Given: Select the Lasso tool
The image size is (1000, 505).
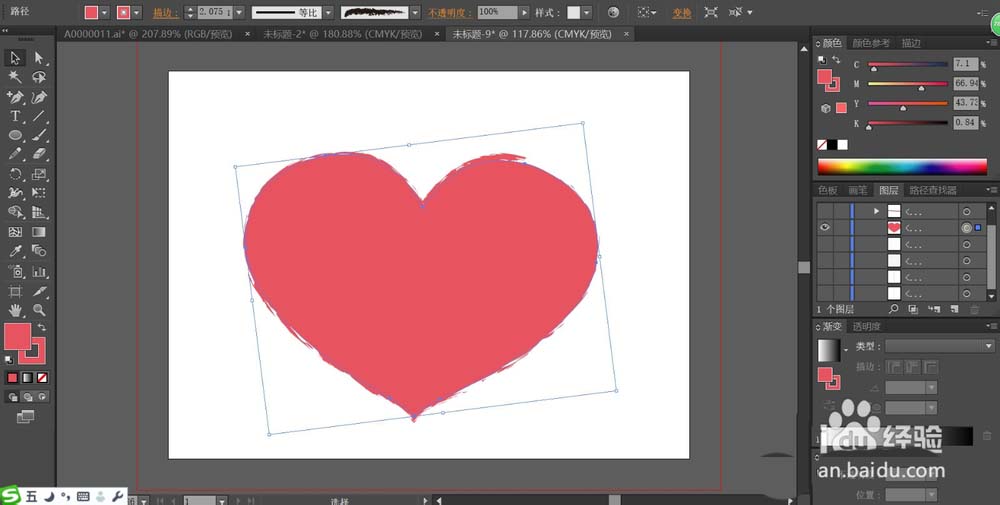Looking at the screenshot, I should [x=39, y=77].
